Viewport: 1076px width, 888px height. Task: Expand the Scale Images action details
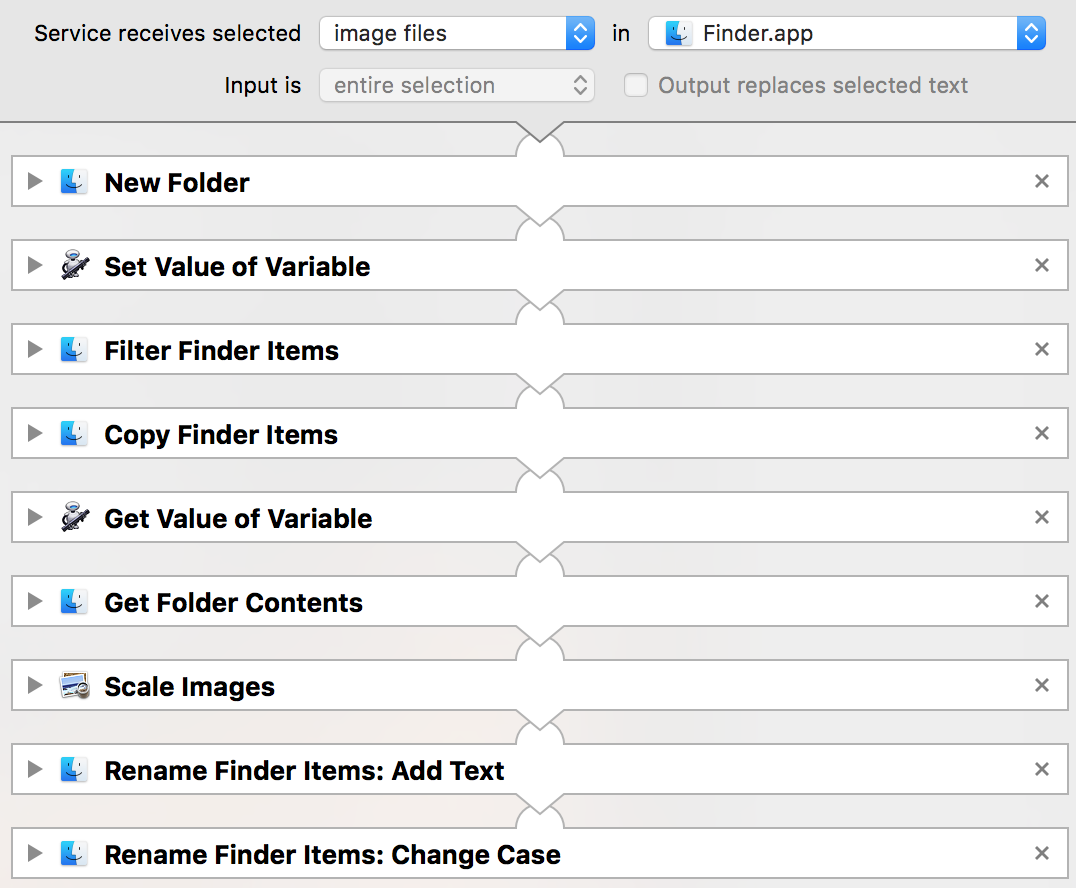[x=34, y=685]
